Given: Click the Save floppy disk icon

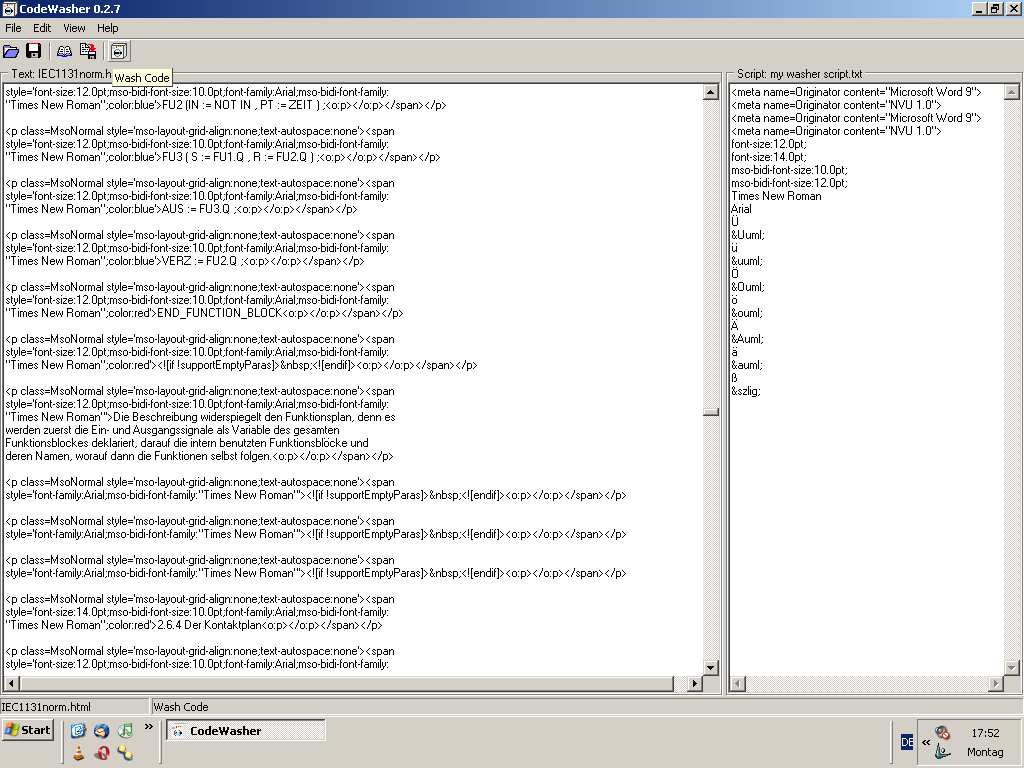Looking at the screenshot, I should [x=33, y=51].
